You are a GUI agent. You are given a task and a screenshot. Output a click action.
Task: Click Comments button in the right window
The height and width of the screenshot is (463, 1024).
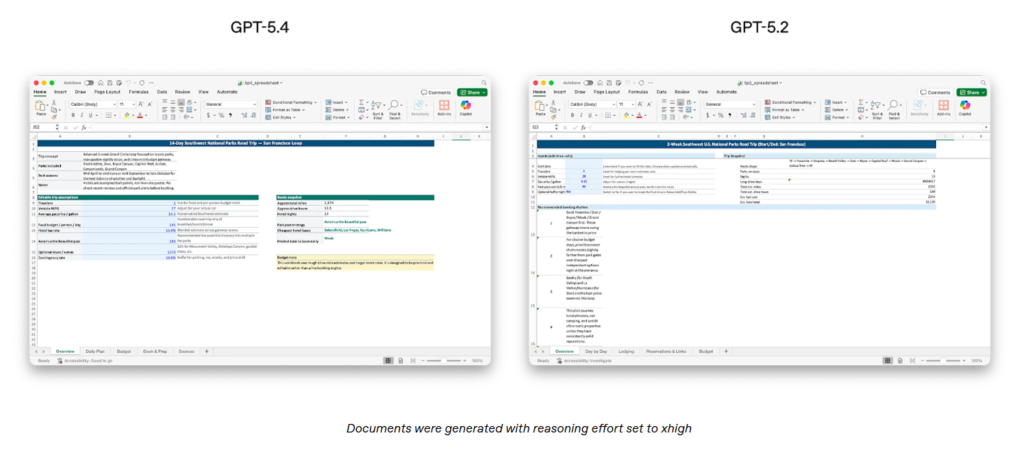(x=934, y=91)
